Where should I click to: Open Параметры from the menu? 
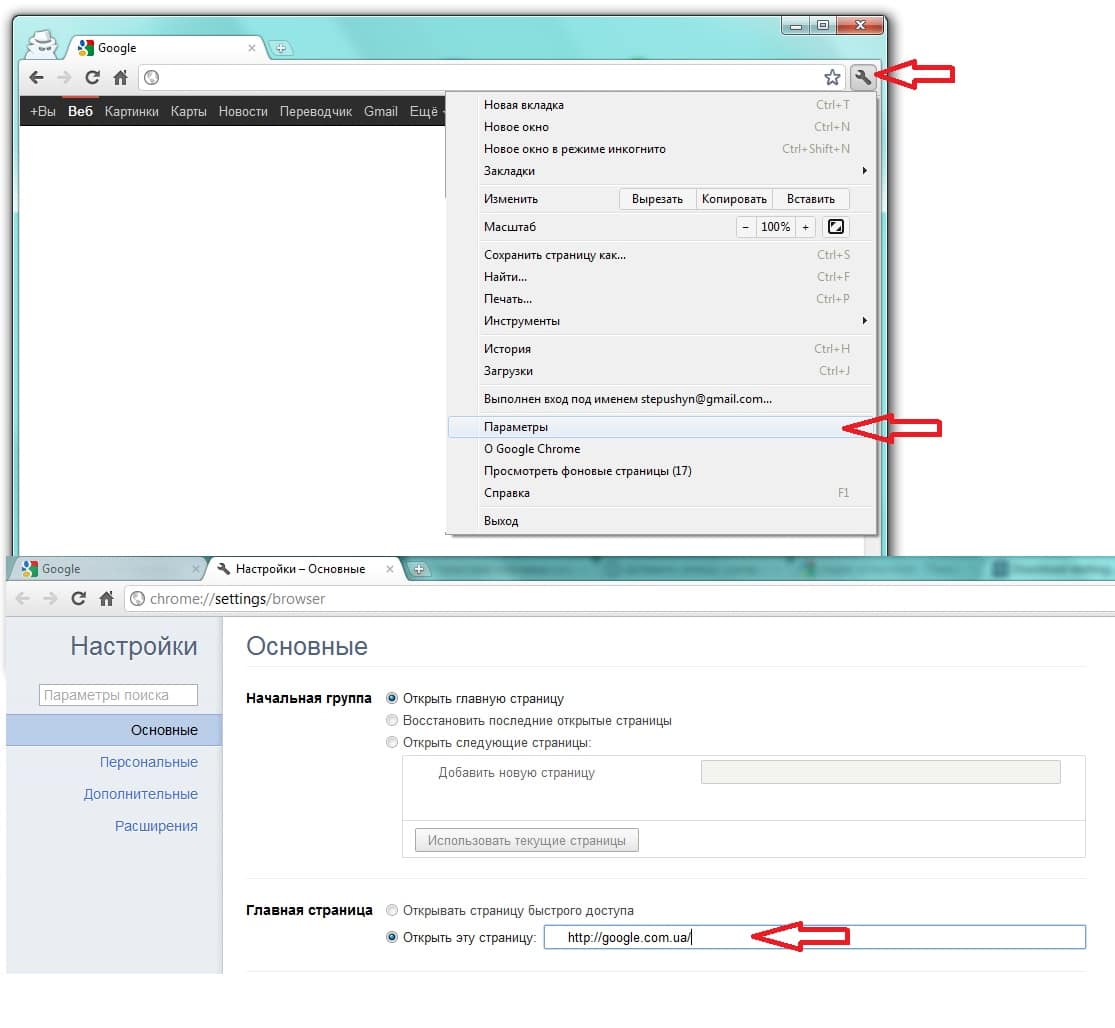661,427
